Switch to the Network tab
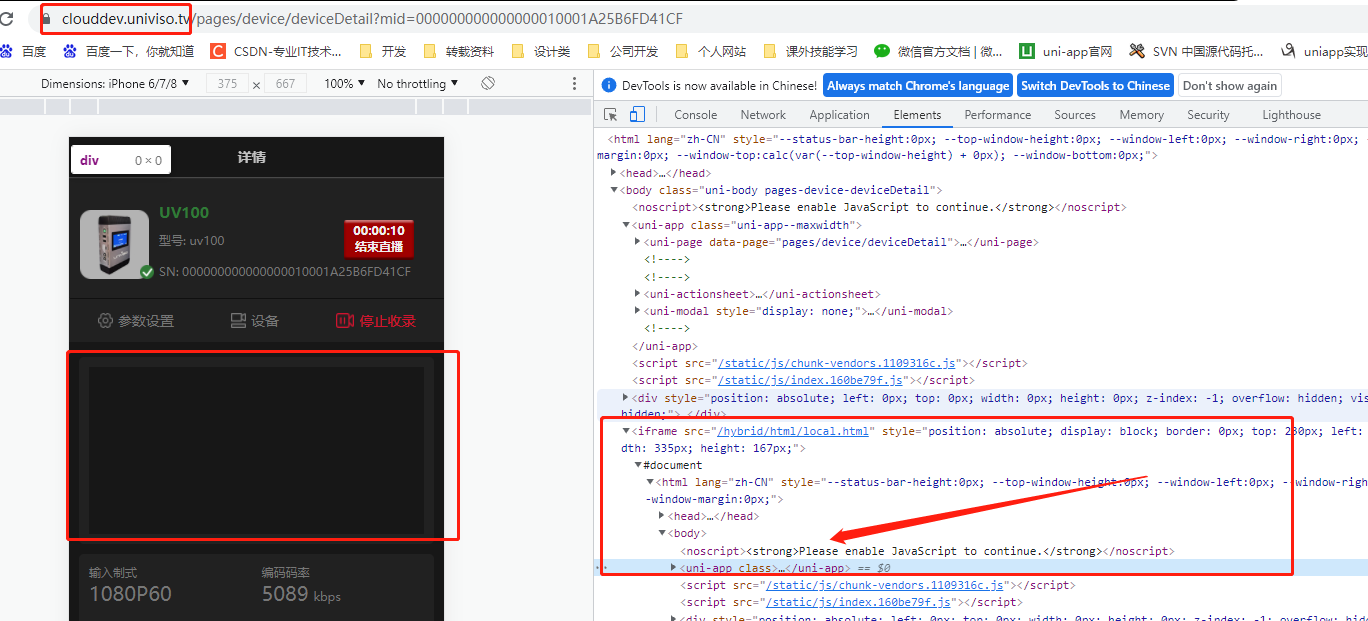This screenshot has width=1368, height=621. click(x=763, y=115)
